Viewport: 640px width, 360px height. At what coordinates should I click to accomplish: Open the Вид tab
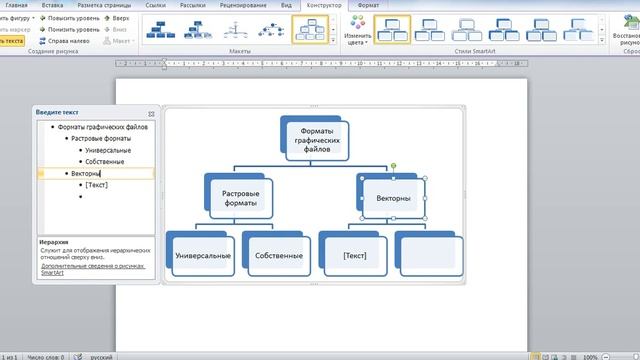pos(286,5)
